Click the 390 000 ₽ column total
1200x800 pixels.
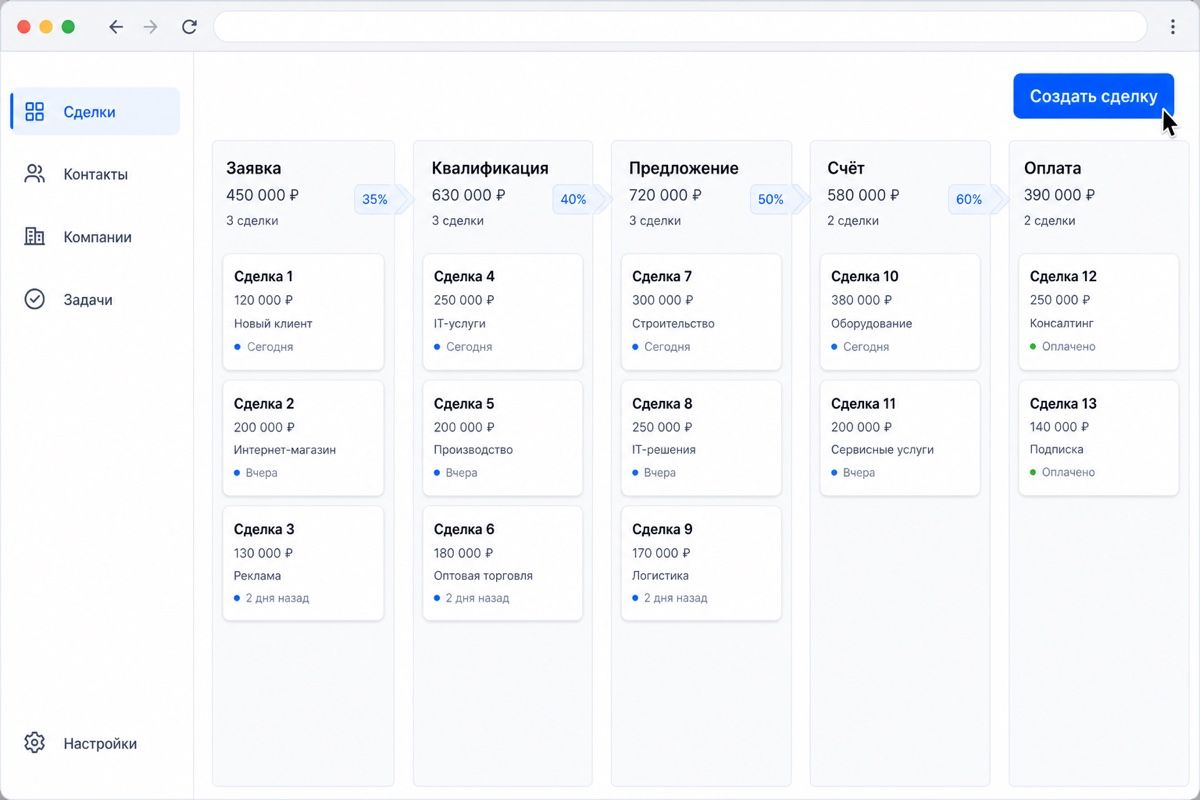tap(1060, 195)
